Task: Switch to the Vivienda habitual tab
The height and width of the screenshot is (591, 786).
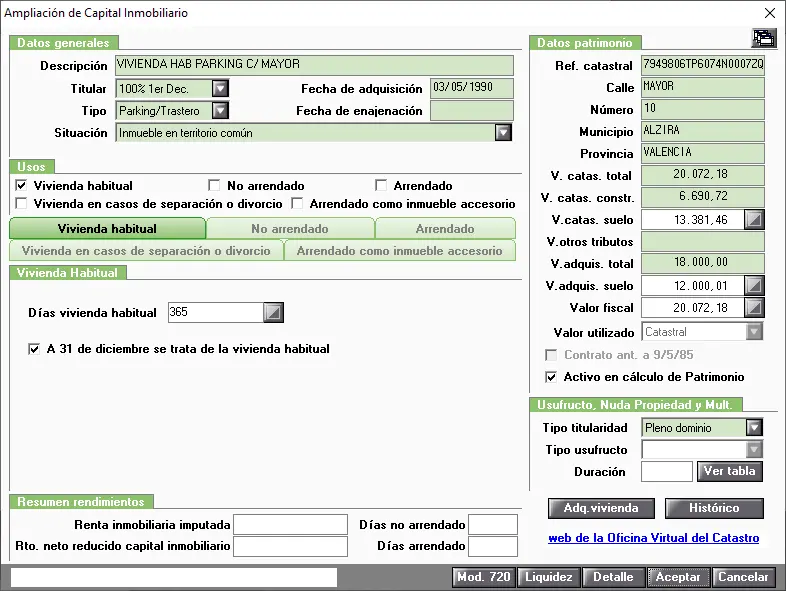Action: (x=107, y=229)
